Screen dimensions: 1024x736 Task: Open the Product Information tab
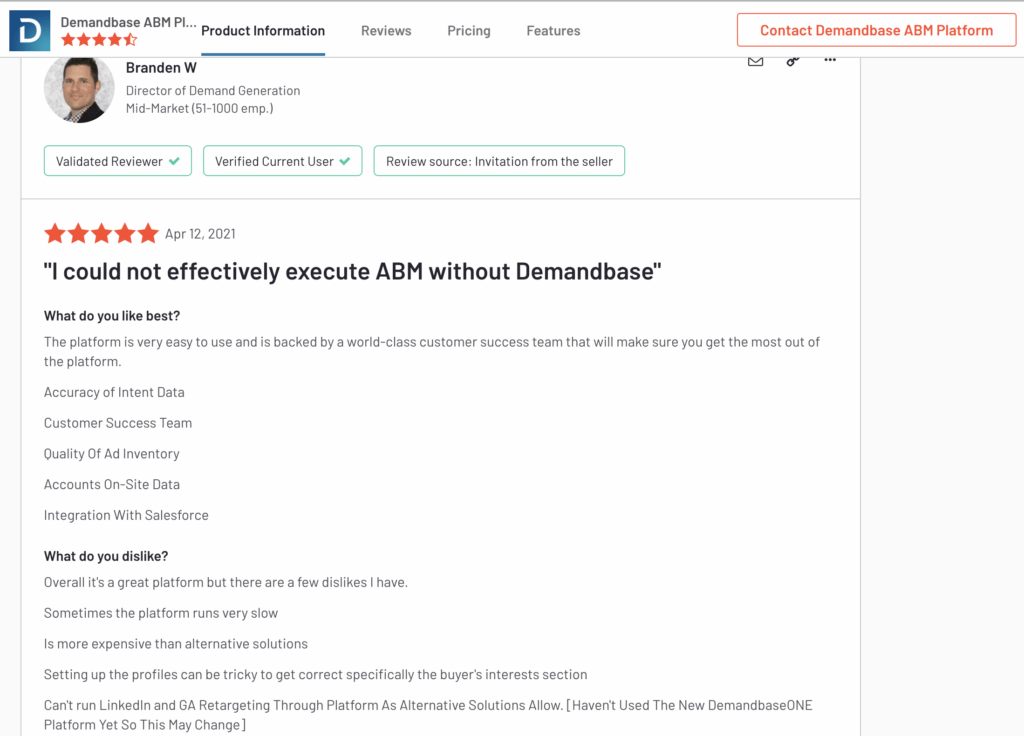pos(263,31)
